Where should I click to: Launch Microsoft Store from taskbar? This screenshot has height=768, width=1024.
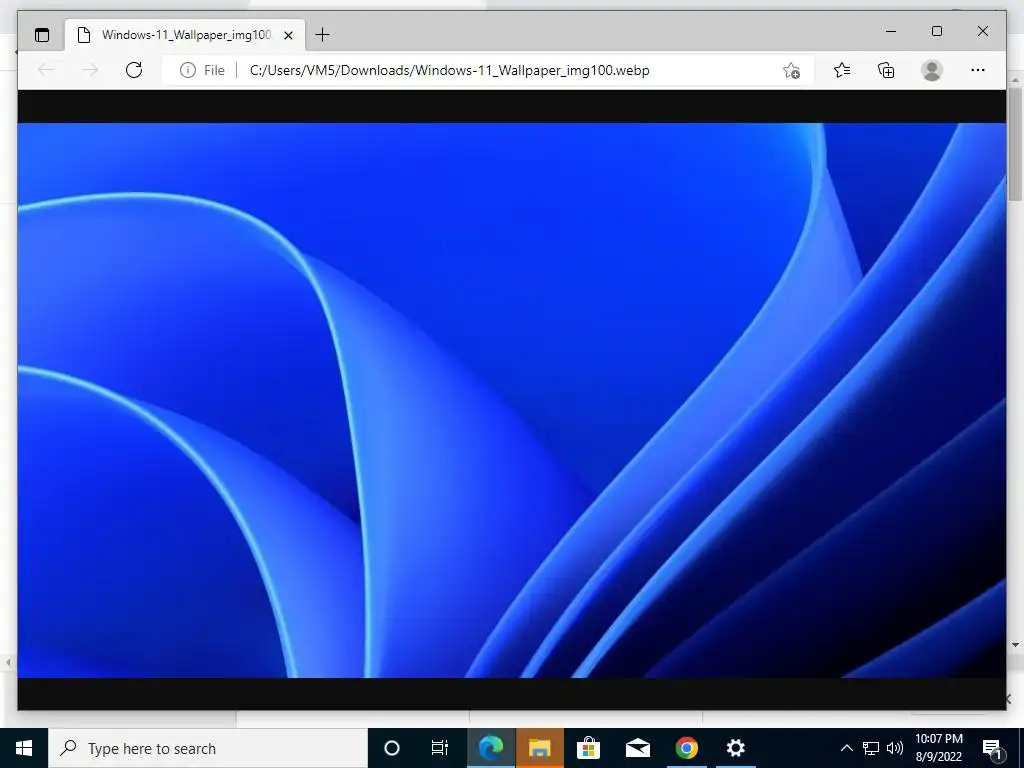click(588, 748)
